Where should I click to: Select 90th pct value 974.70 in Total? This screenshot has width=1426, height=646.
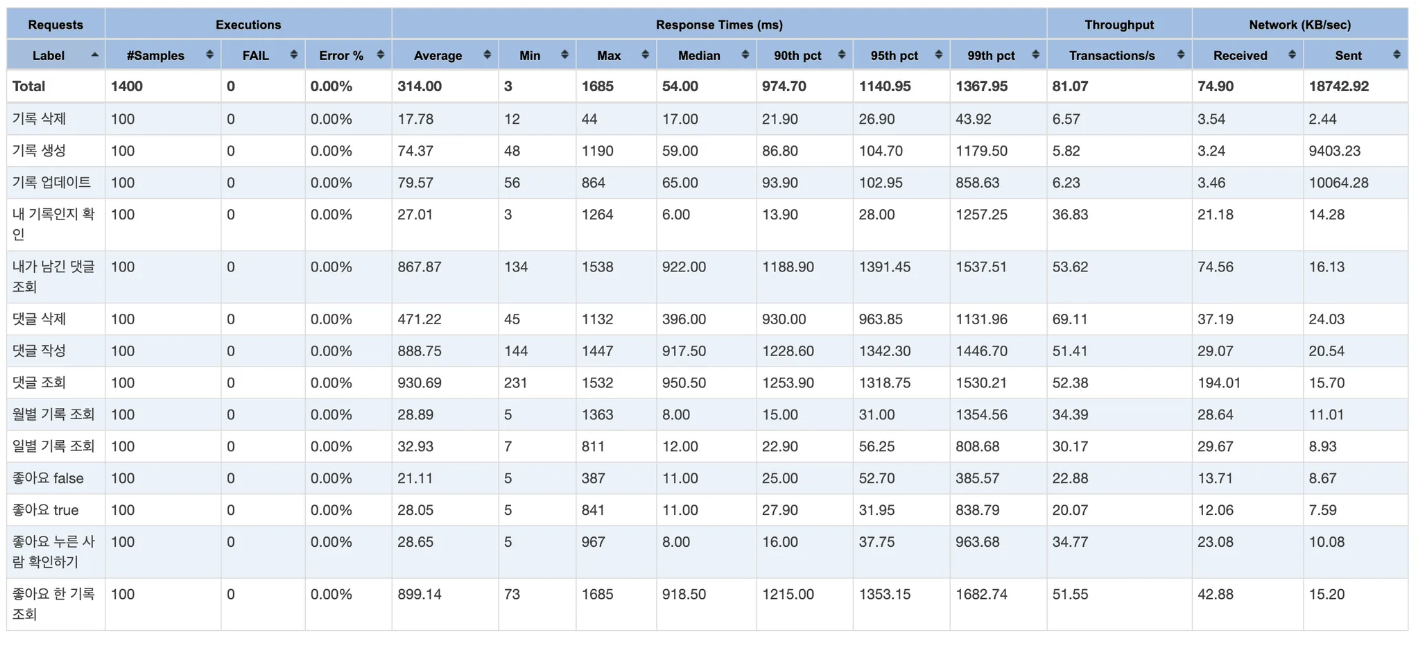(784, 86)
